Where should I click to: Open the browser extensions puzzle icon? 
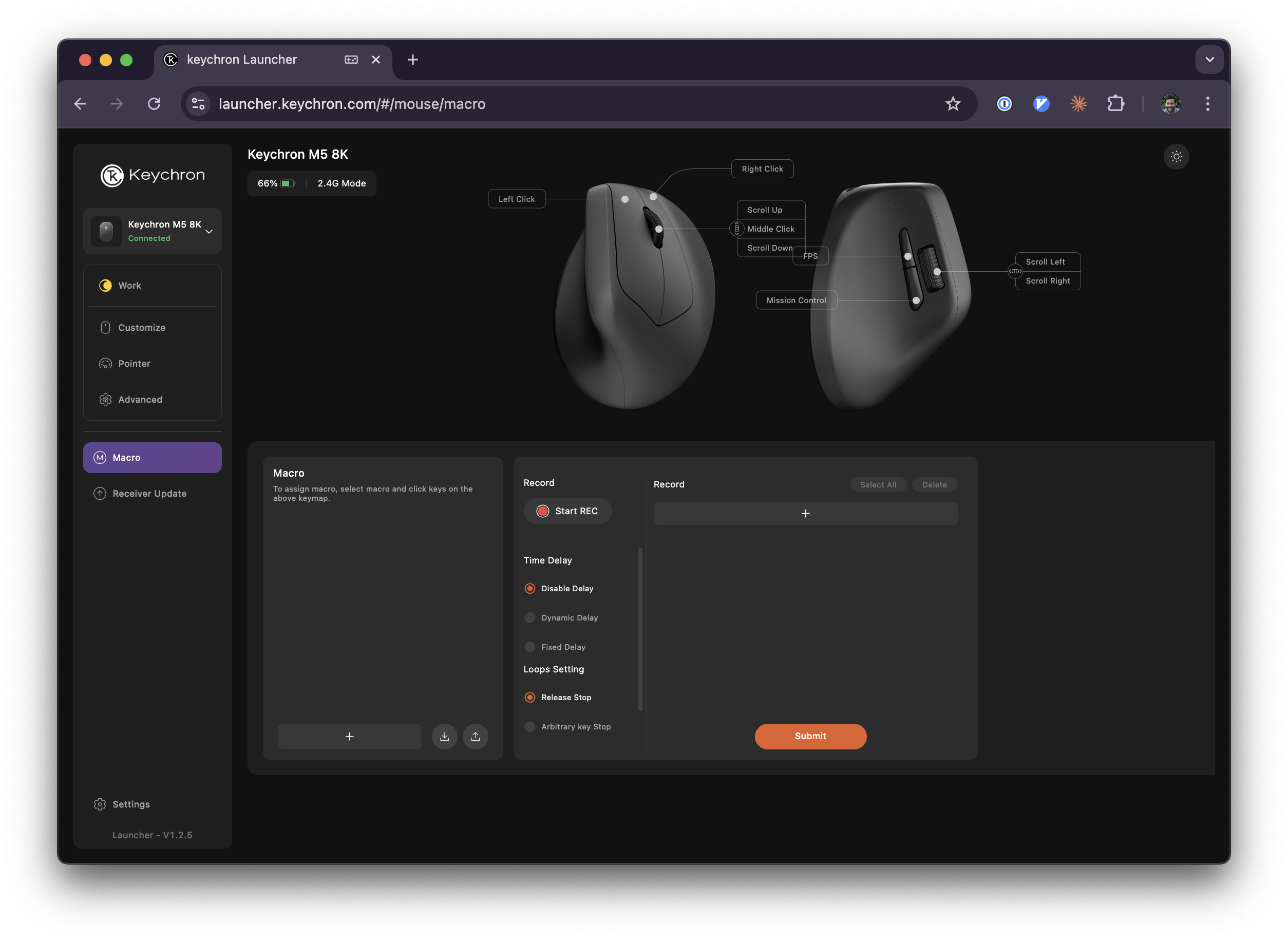pos(1115,104)
